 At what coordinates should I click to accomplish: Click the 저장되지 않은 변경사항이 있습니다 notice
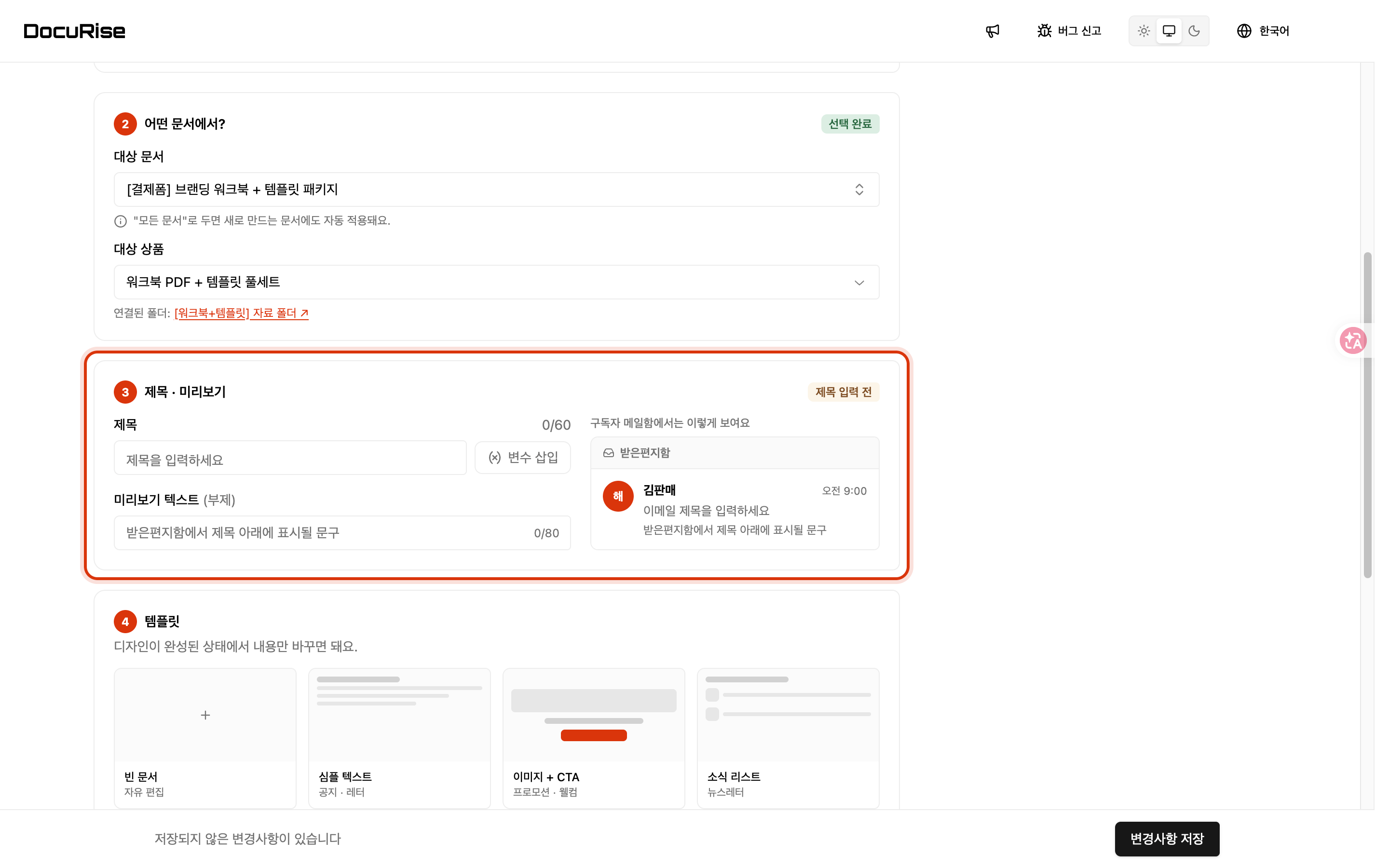pyautogui.click(x=248, y=839)
